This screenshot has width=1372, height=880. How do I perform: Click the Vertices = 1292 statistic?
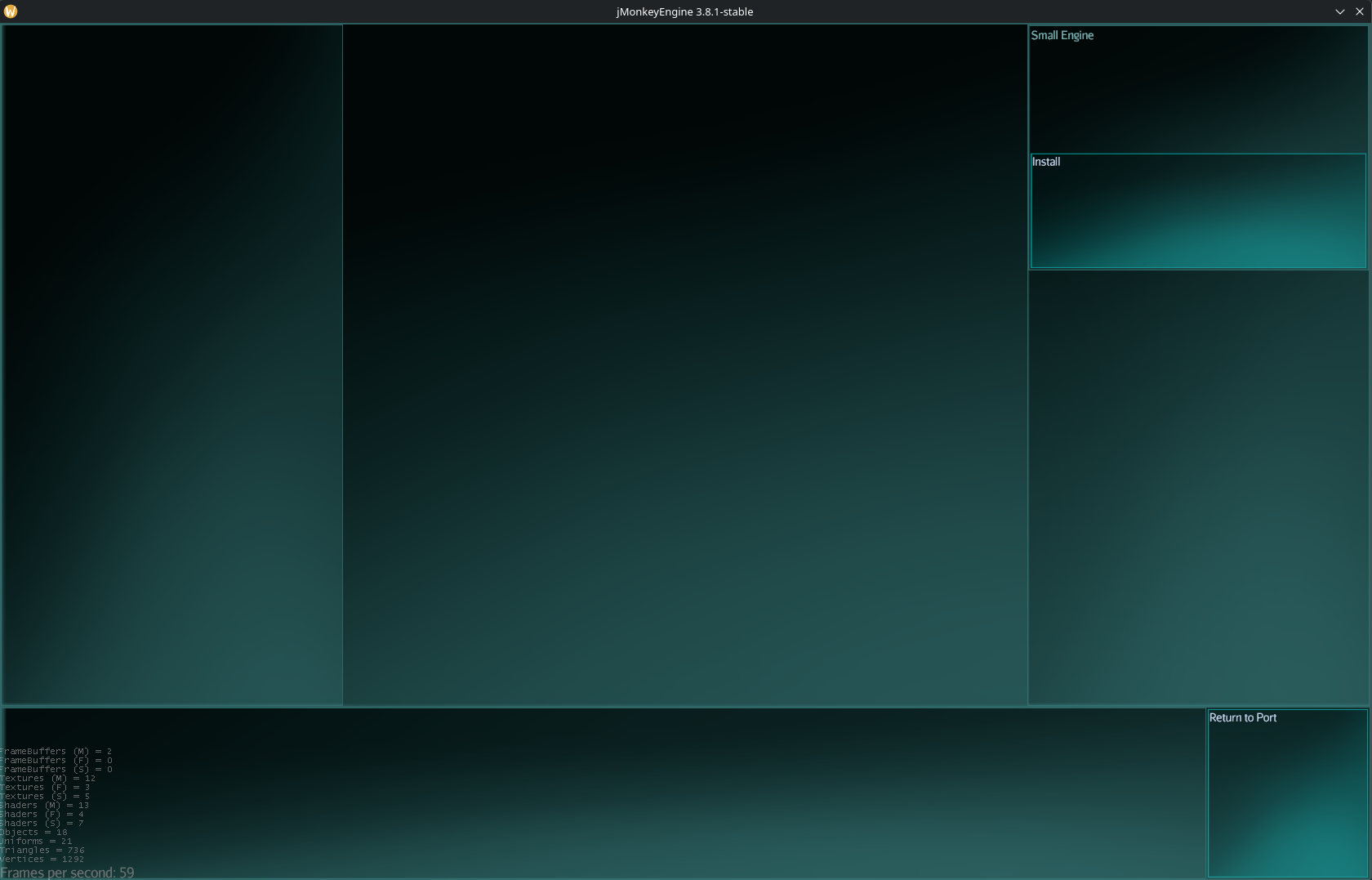(42, 859)
